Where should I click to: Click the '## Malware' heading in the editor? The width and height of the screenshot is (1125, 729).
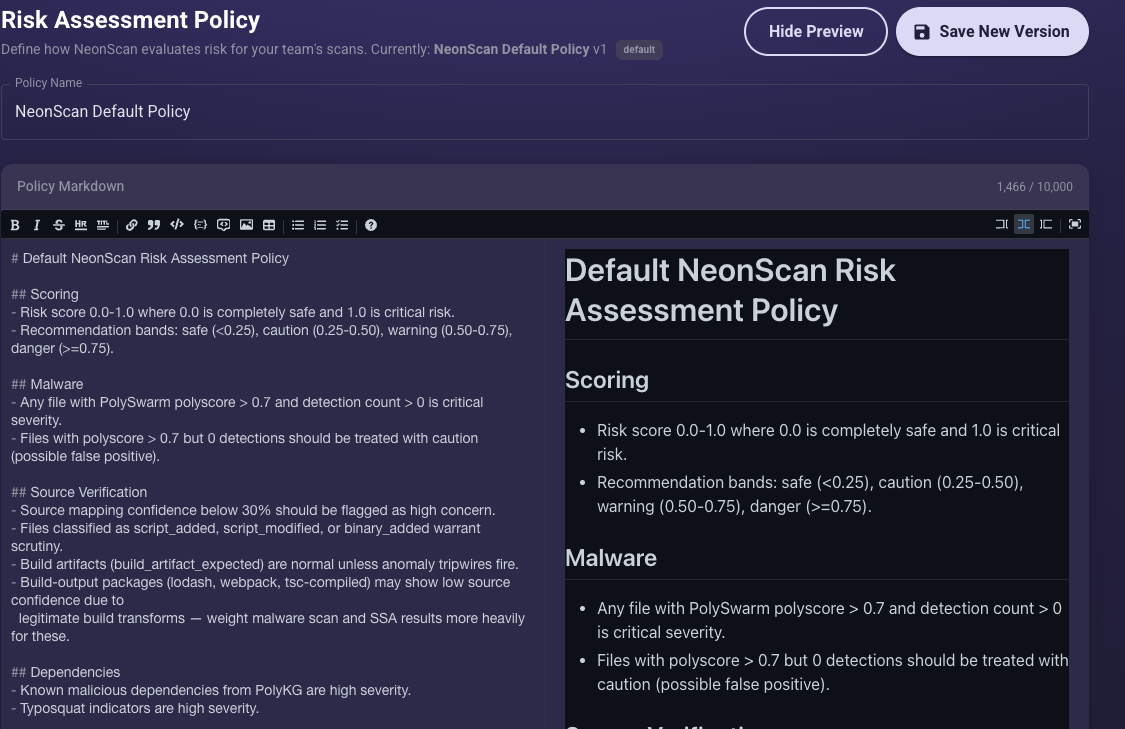[47, 385]
